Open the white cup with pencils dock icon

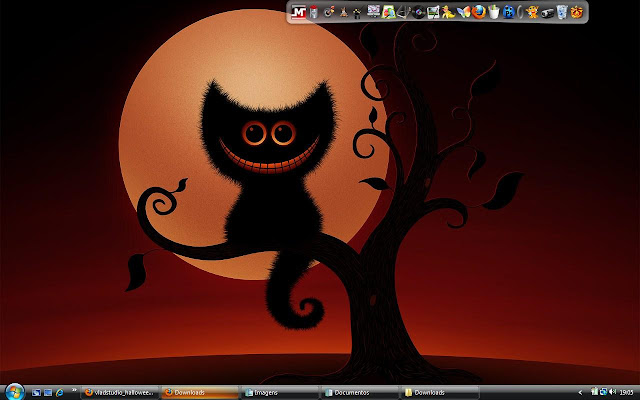tap(493, 12)
